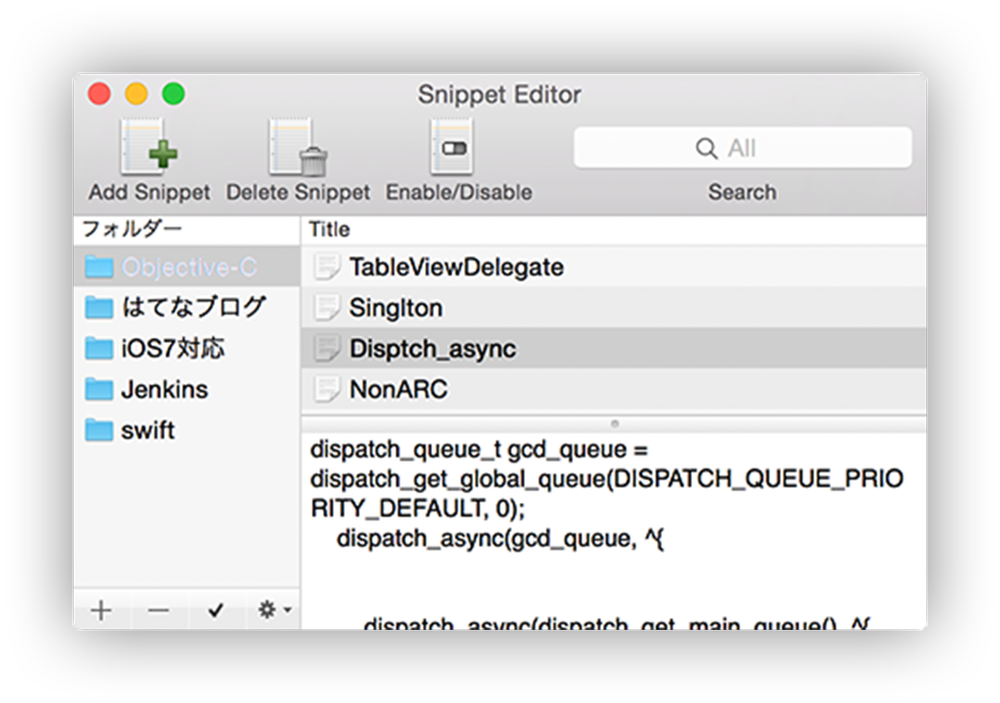
Task: Select the TableViewDelegate snippet
Action: click(456, 267)
